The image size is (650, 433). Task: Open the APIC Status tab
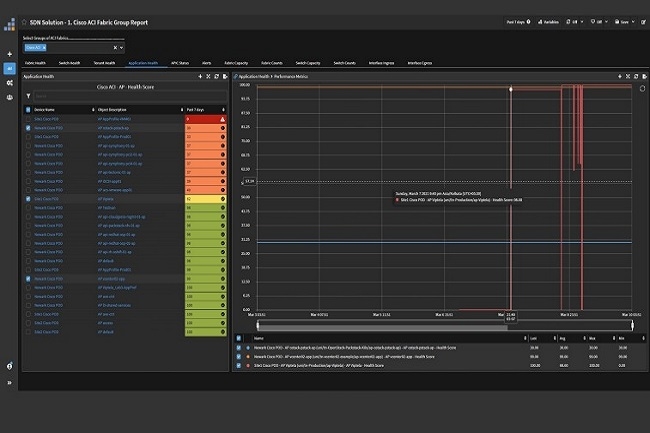180,63
